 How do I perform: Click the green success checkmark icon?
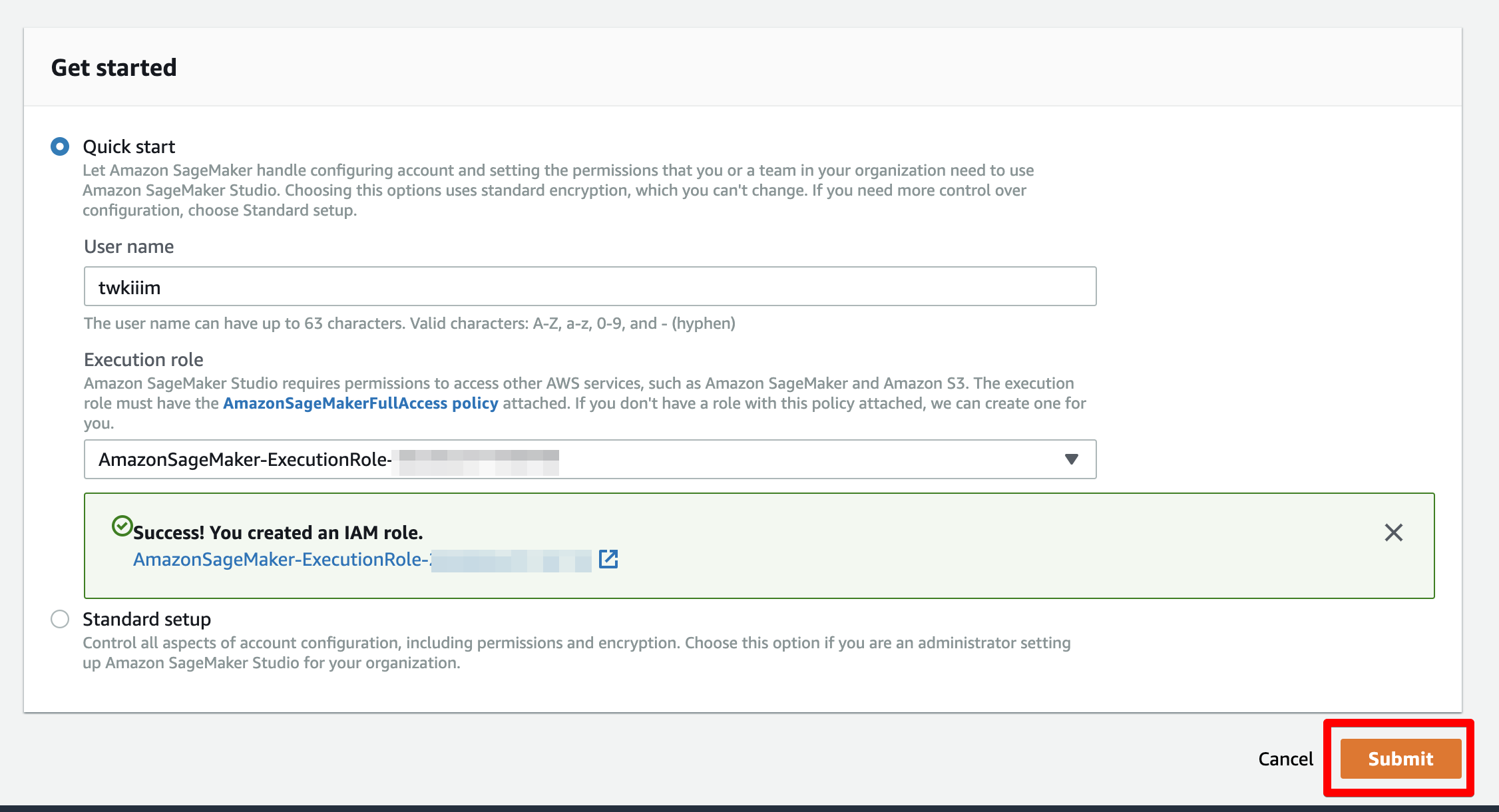point(122,526)
